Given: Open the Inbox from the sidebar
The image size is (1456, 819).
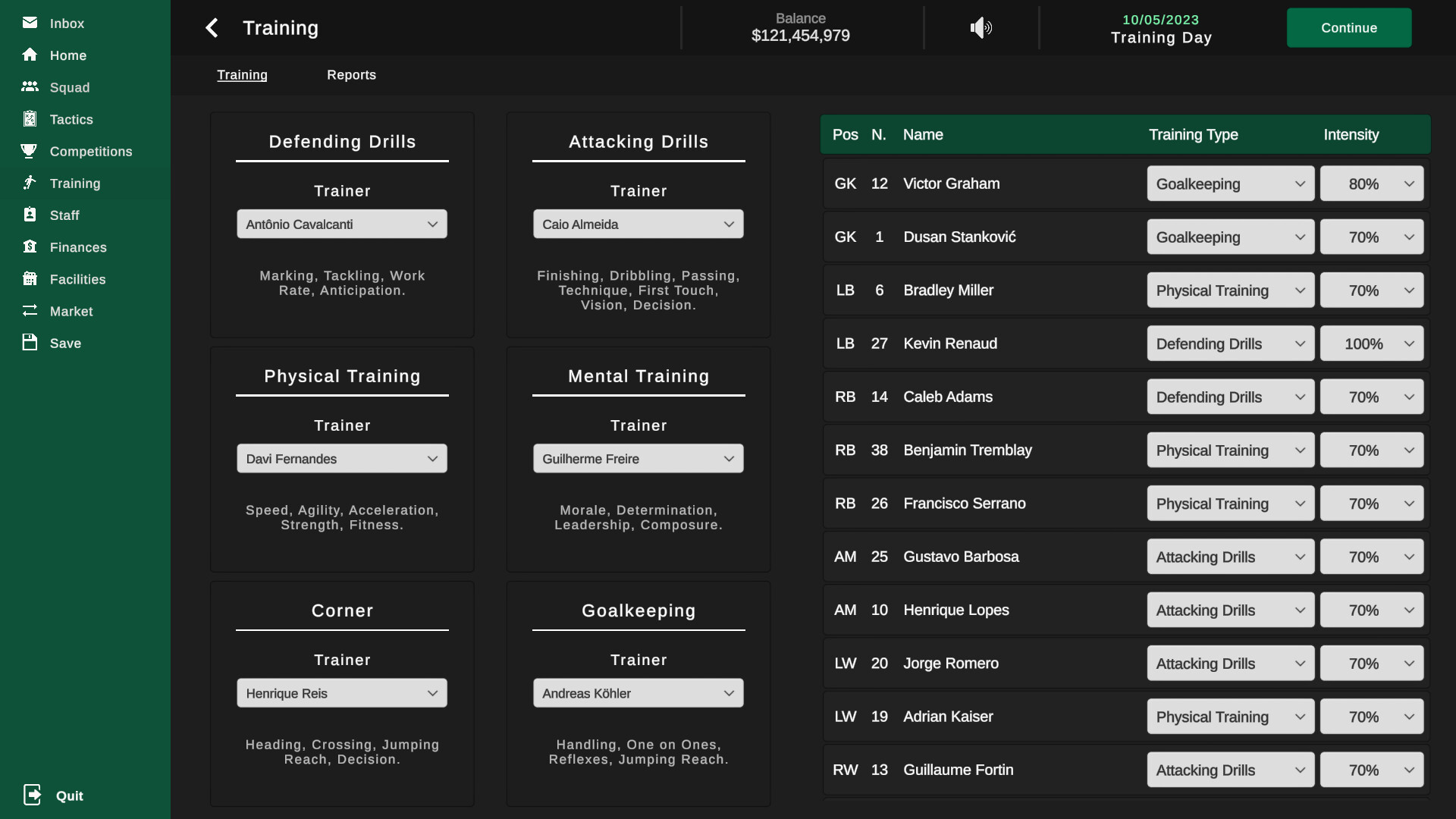Looking at the screenshot, I should [x=66, y=24].
